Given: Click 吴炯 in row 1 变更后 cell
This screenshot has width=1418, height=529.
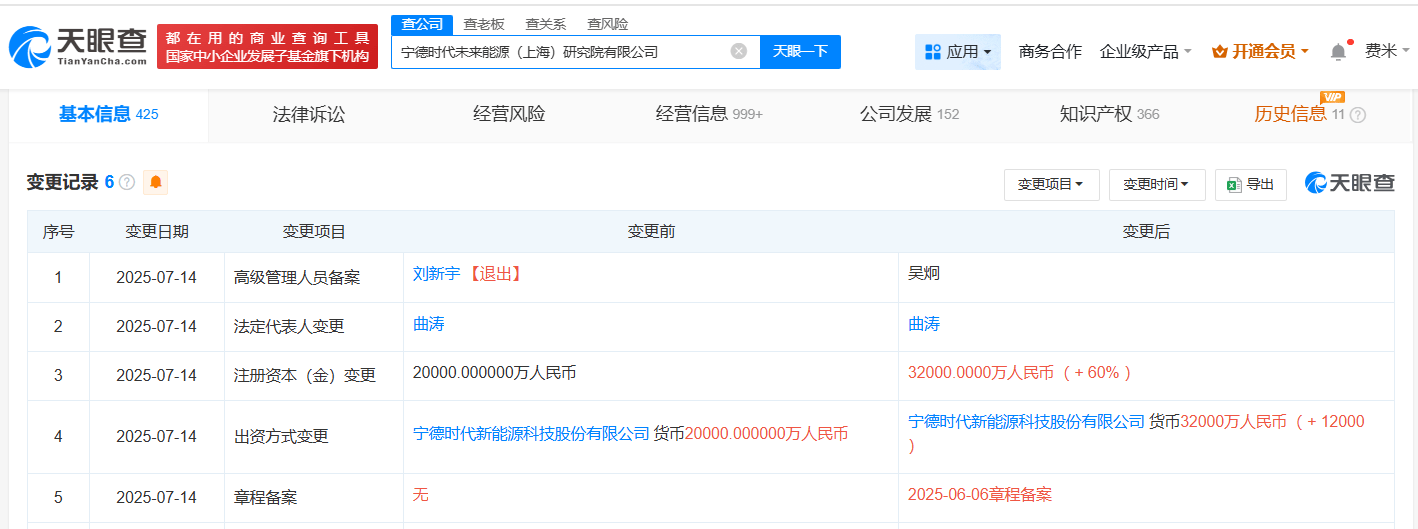Looking at the screenshot, I should pos(924,273).
